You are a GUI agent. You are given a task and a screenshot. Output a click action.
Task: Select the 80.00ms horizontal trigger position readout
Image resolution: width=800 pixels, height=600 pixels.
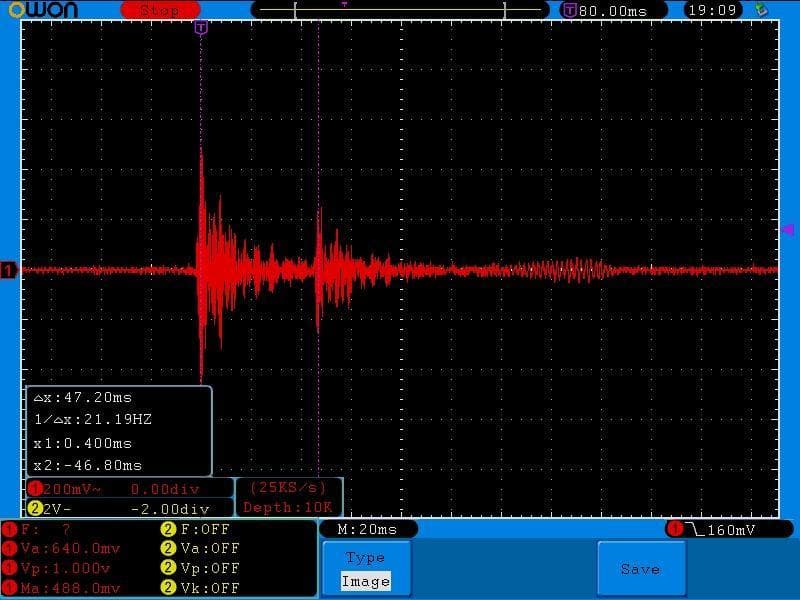[605, 11]
